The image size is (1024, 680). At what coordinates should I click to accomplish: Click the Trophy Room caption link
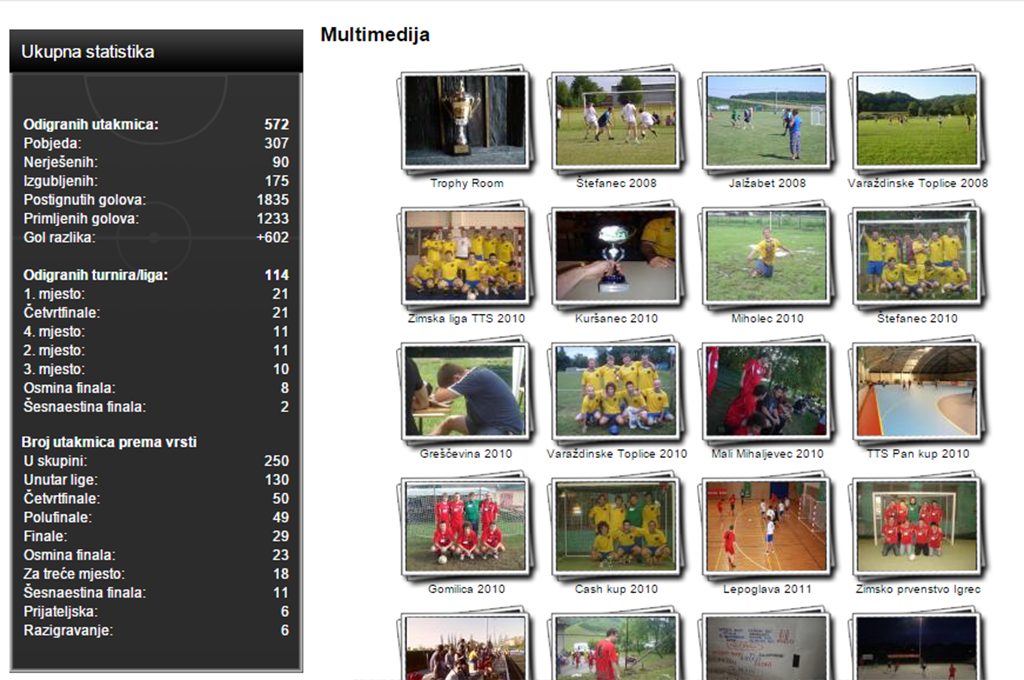tap(467, 184)
